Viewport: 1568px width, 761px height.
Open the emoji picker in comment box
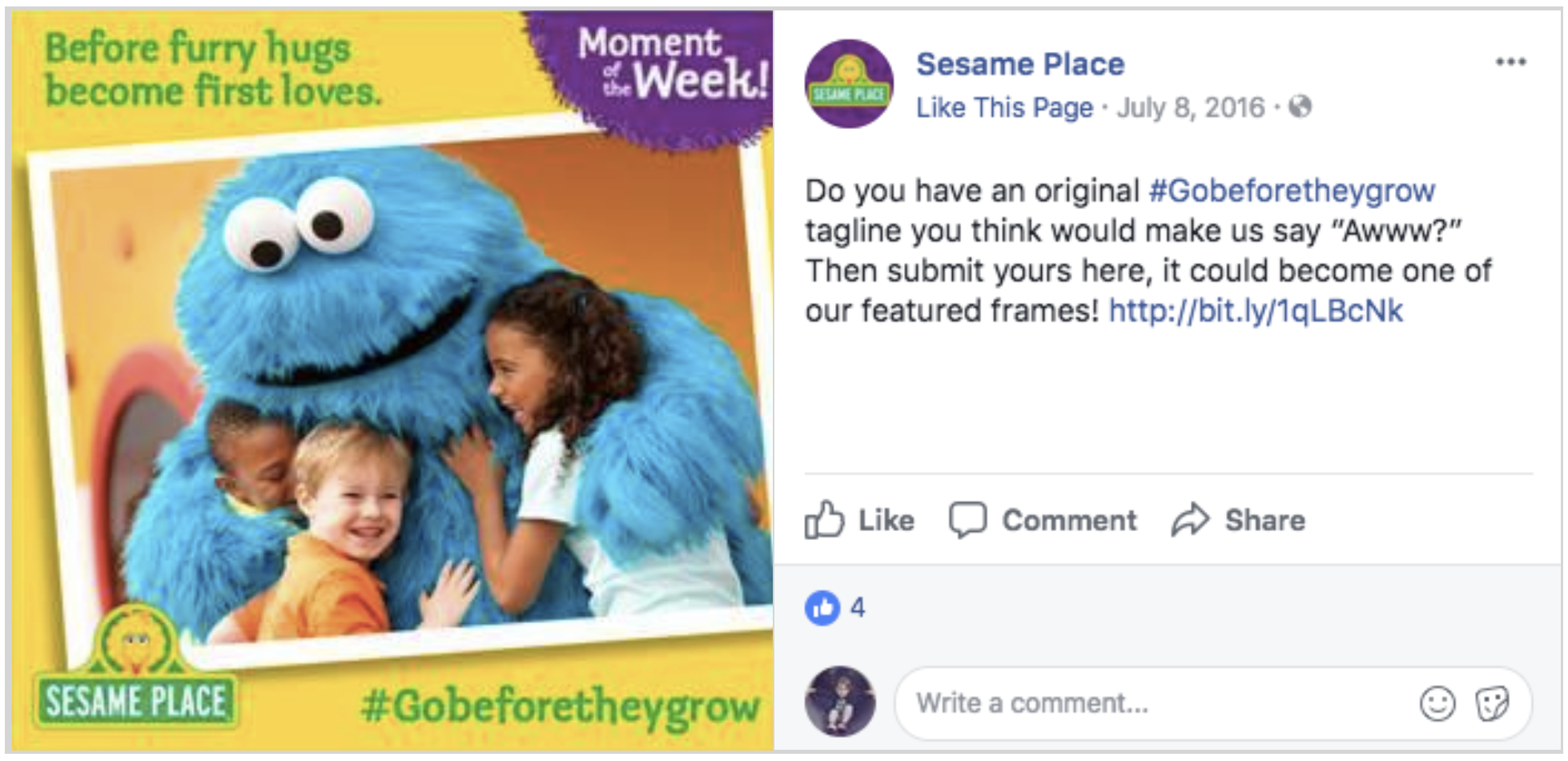(1437, 704)
